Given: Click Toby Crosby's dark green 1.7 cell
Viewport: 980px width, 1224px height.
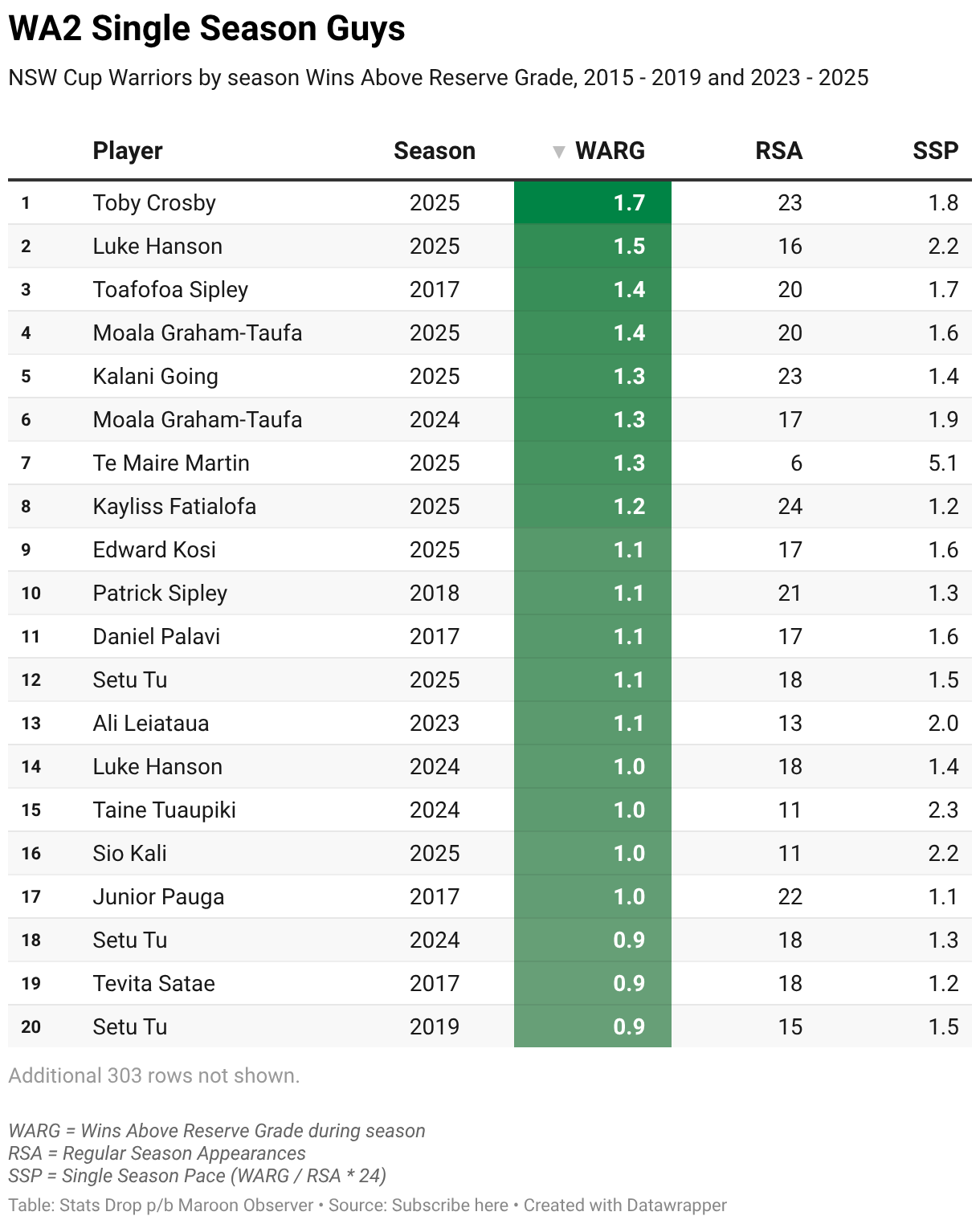Looking at the screenshot, I should 593,202.
